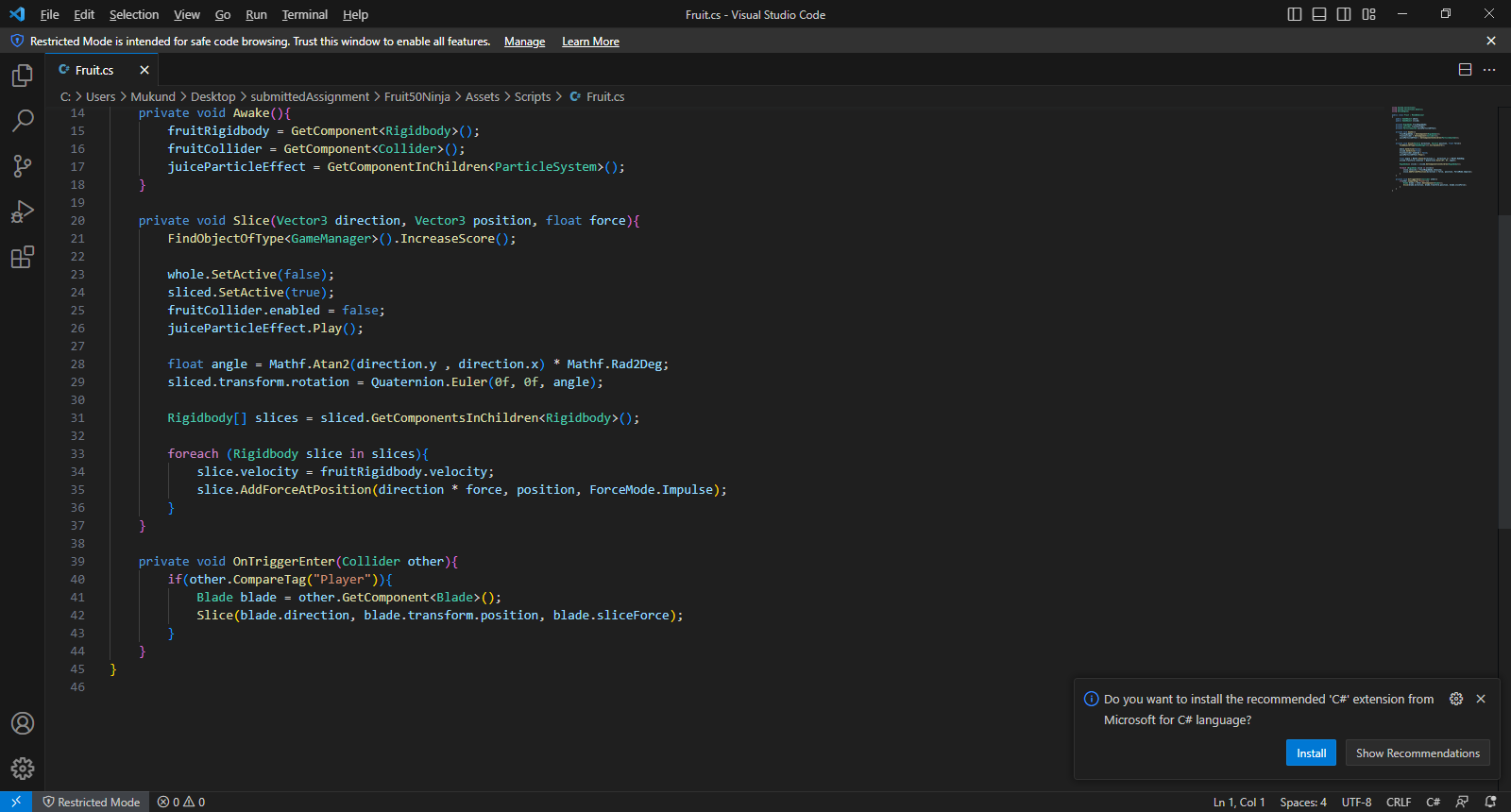Open the Accounts menu icon
The width and height of the screenshot is (1511, 812).
[23, 723]
